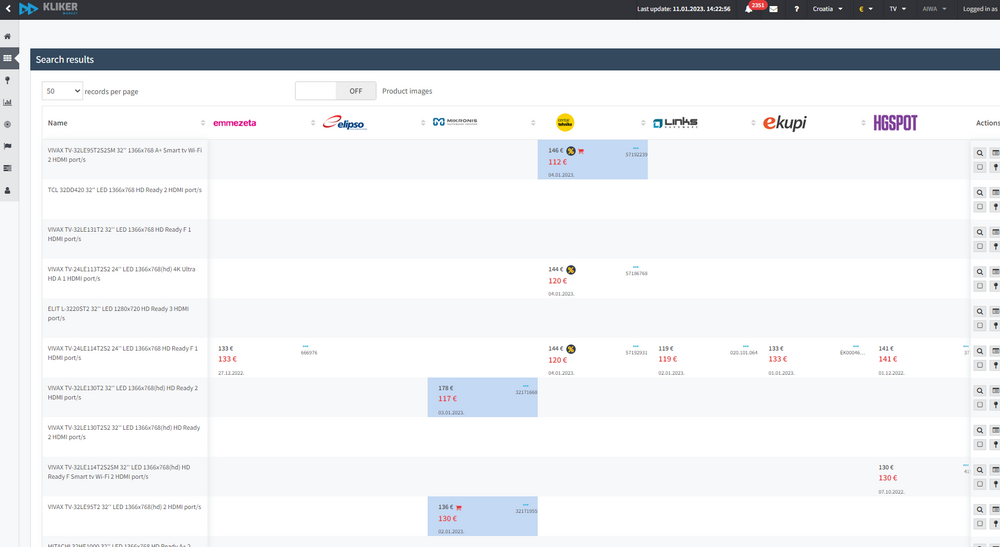Click blue dots above code 666976
This screenshot has height=547, width=1000.
pos(305,346)
